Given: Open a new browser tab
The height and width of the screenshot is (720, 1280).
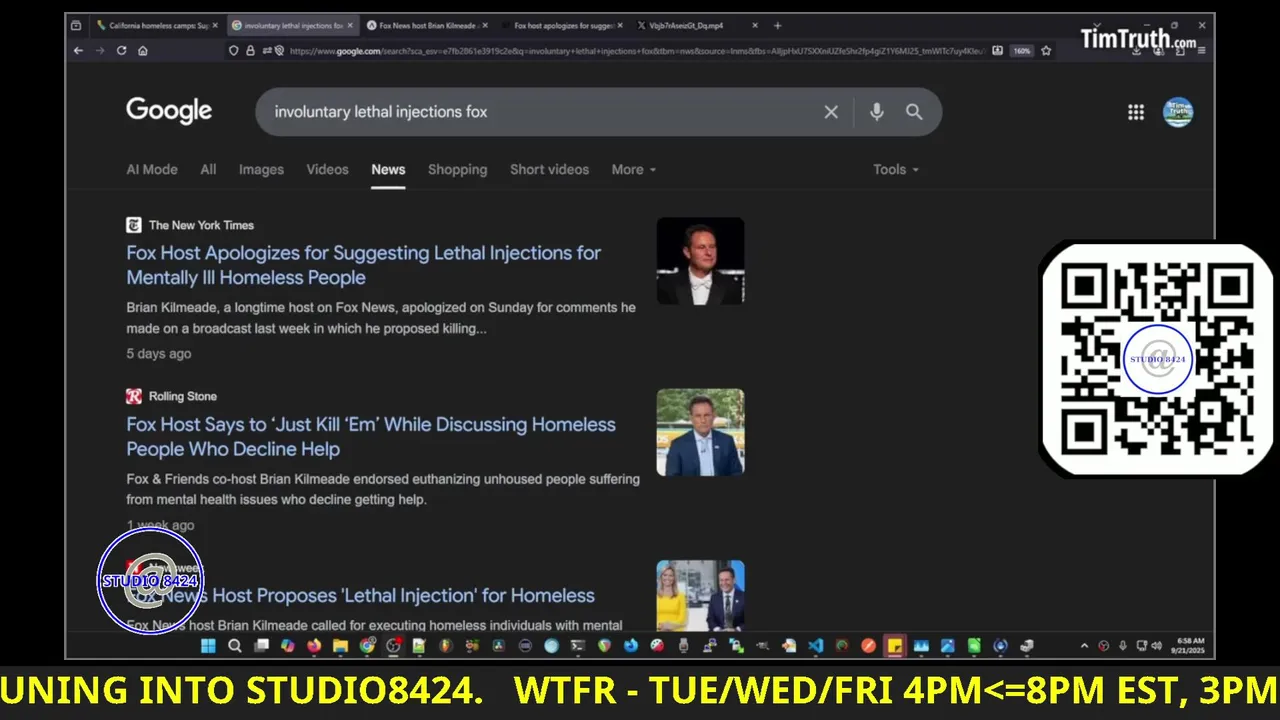Looking at the screenshot, I should click(777, 25).
